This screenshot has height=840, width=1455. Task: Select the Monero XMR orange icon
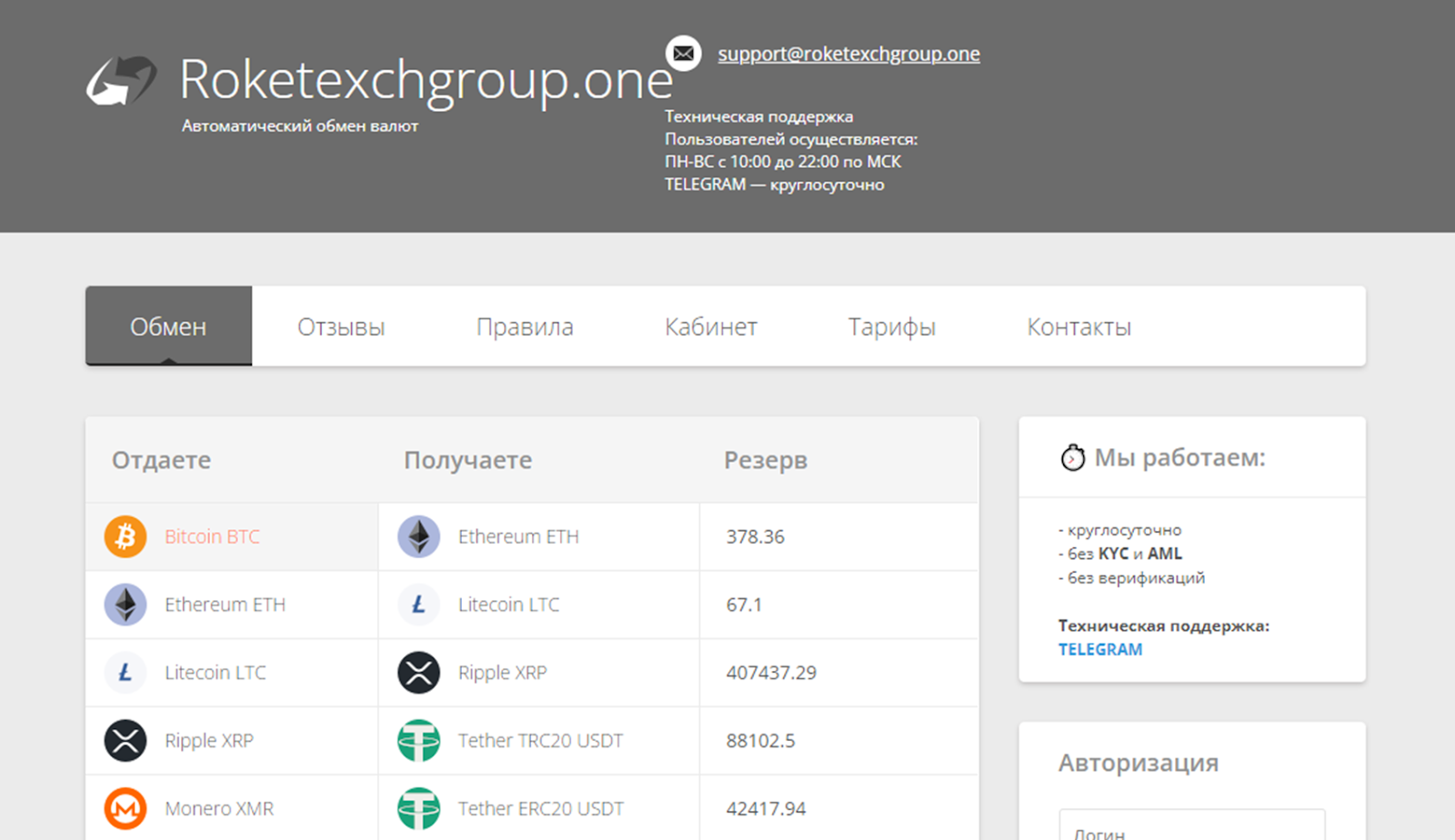point(125,808)
